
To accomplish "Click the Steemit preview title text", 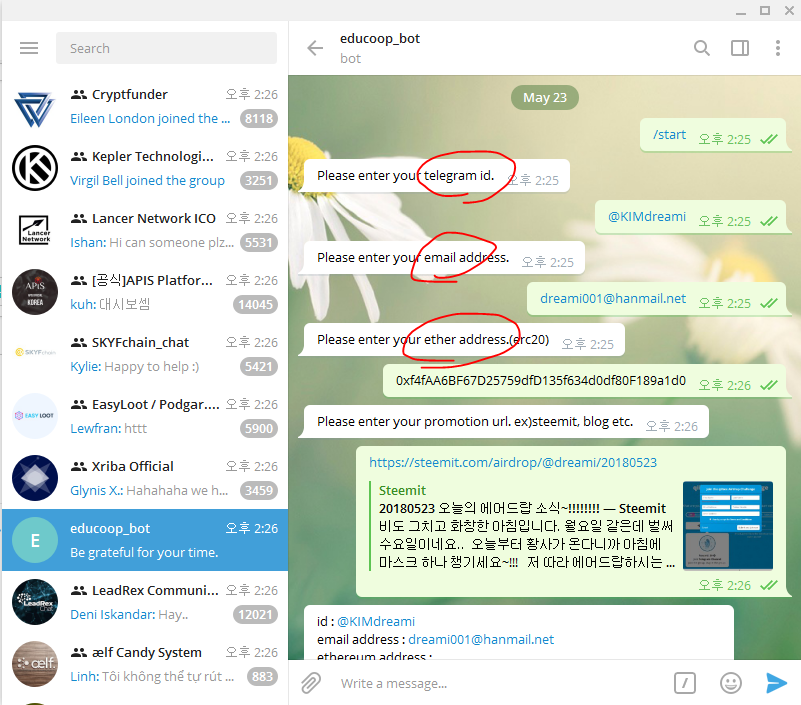I will tap(522, 508).
